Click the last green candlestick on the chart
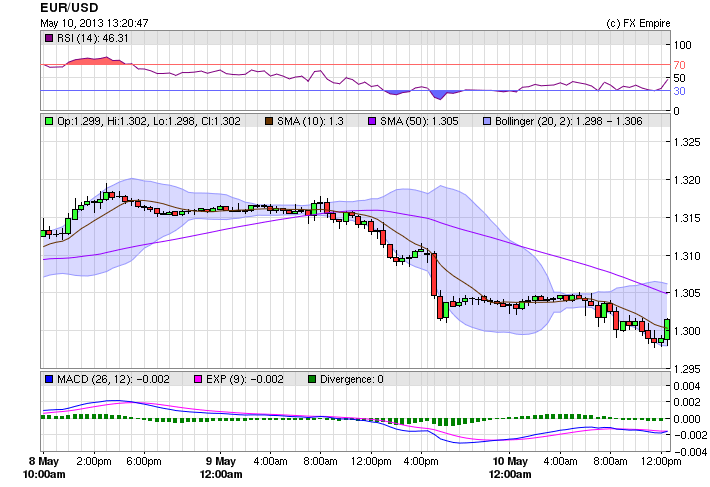This screenshot has height=487, width=710. tap(667, 329)
